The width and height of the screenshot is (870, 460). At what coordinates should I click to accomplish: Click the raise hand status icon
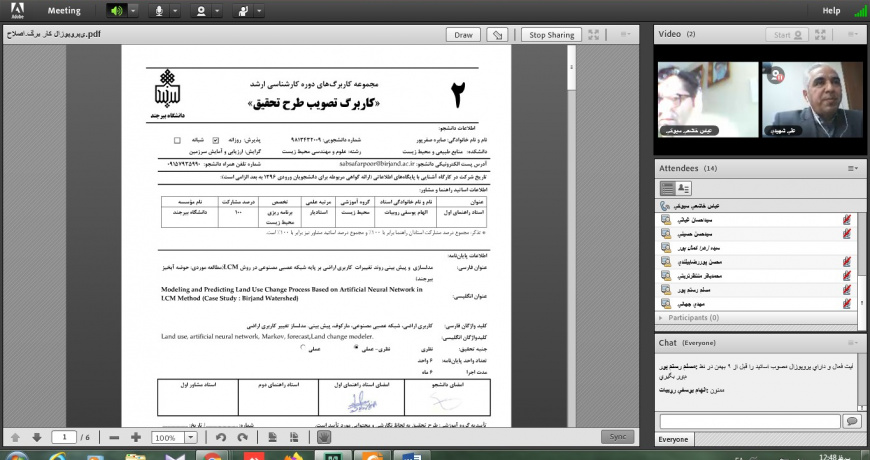(242, 11)
